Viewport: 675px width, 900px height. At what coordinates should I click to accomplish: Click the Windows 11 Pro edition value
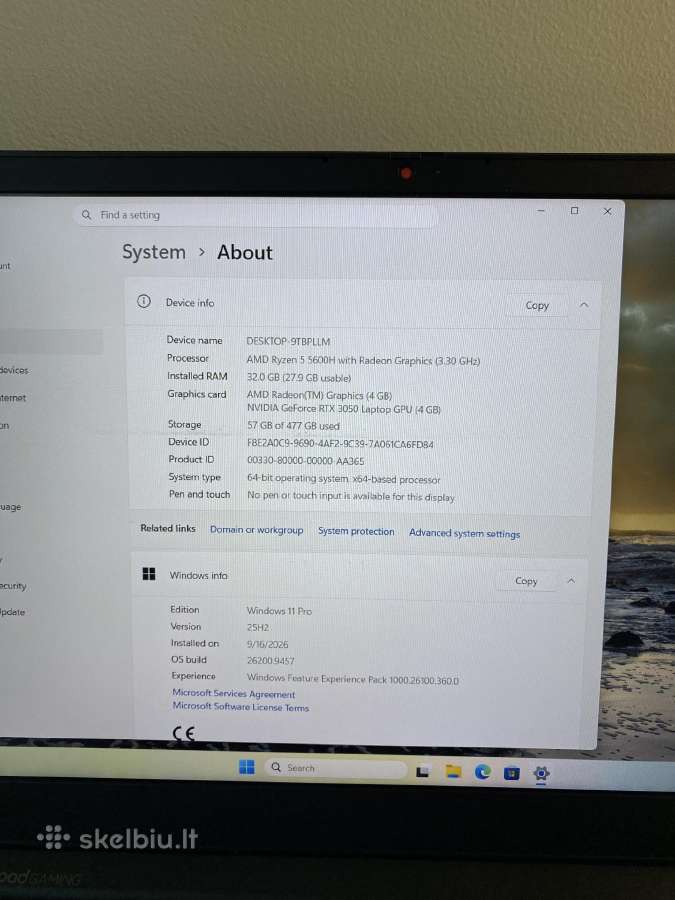[x=279, y=611]
